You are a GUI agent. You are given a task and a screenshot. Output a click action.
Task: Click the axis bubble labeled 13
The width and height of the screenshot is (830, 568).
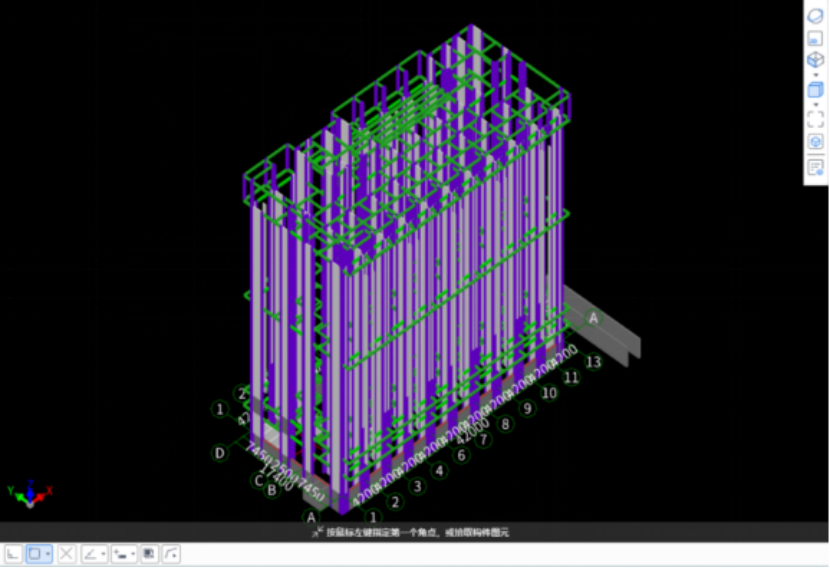(593, 362)
